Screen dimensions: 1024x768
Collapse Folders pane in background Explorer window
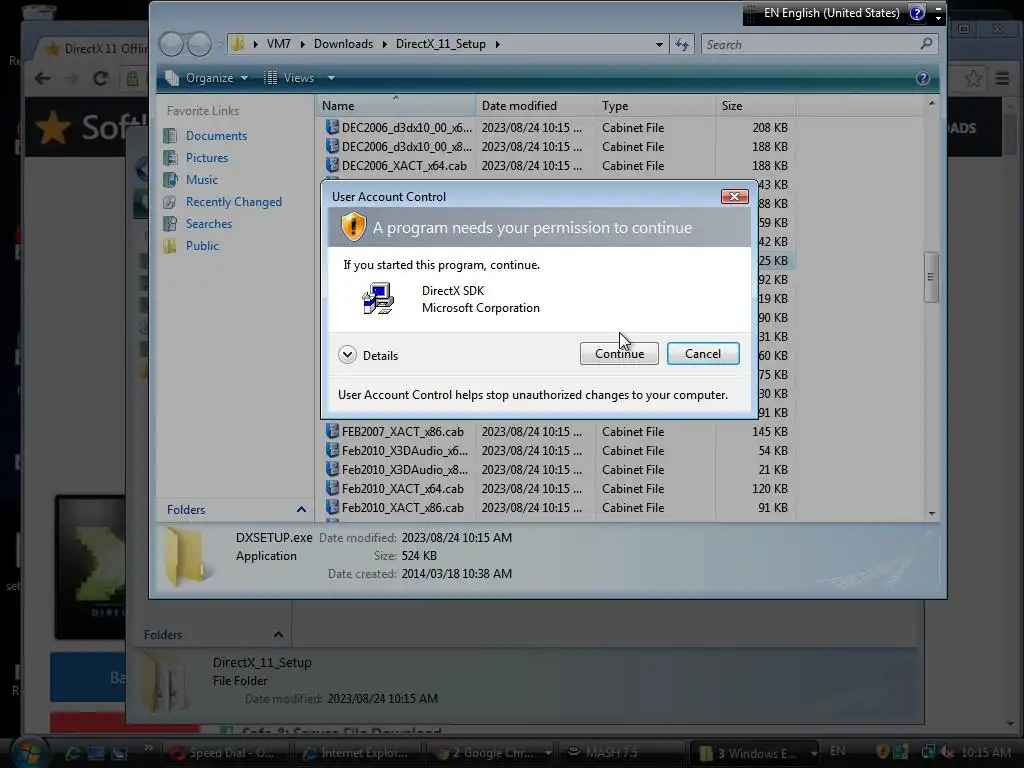[x=278, y=634]
